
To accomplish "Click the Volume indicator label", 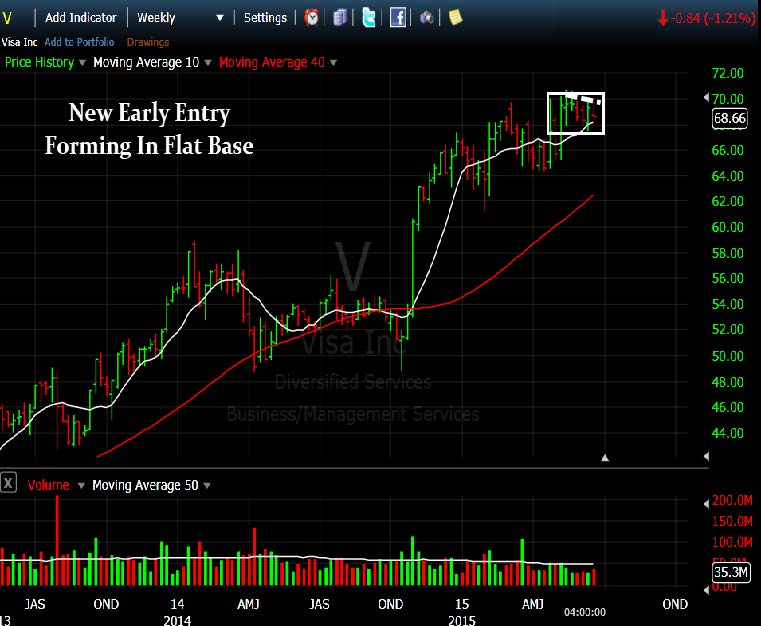I will point(48,485).
